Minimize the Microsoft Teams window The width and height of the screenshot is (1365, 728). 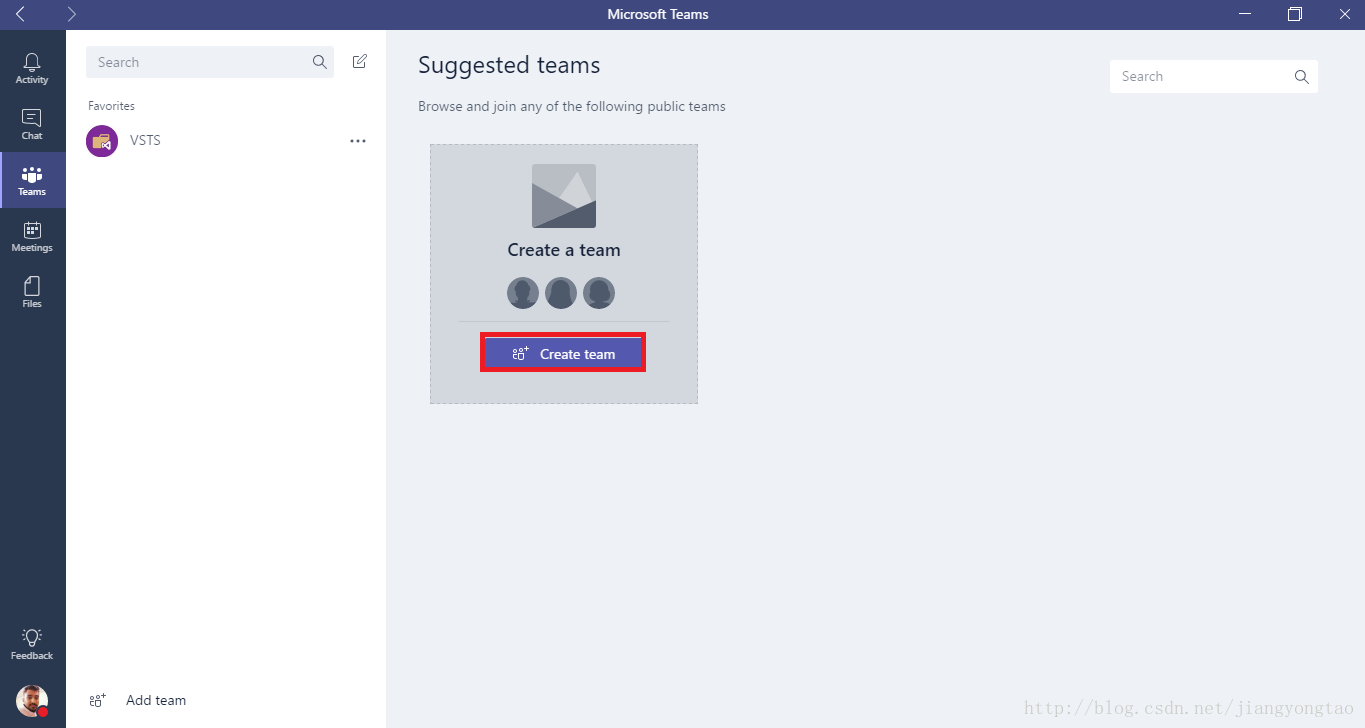pyautogui.click(x=1244, y=14)
